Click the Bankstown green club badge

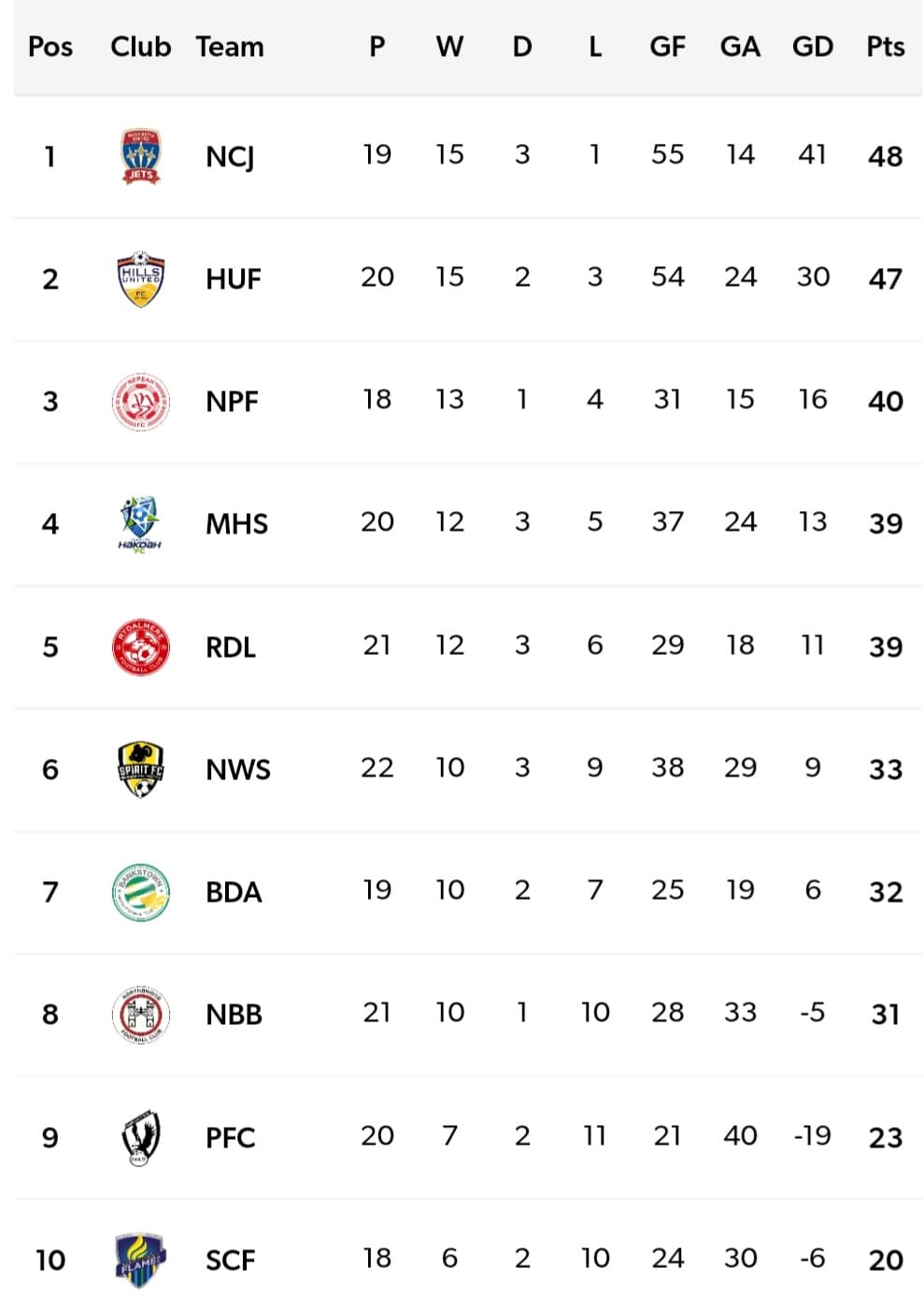point(140,891)
